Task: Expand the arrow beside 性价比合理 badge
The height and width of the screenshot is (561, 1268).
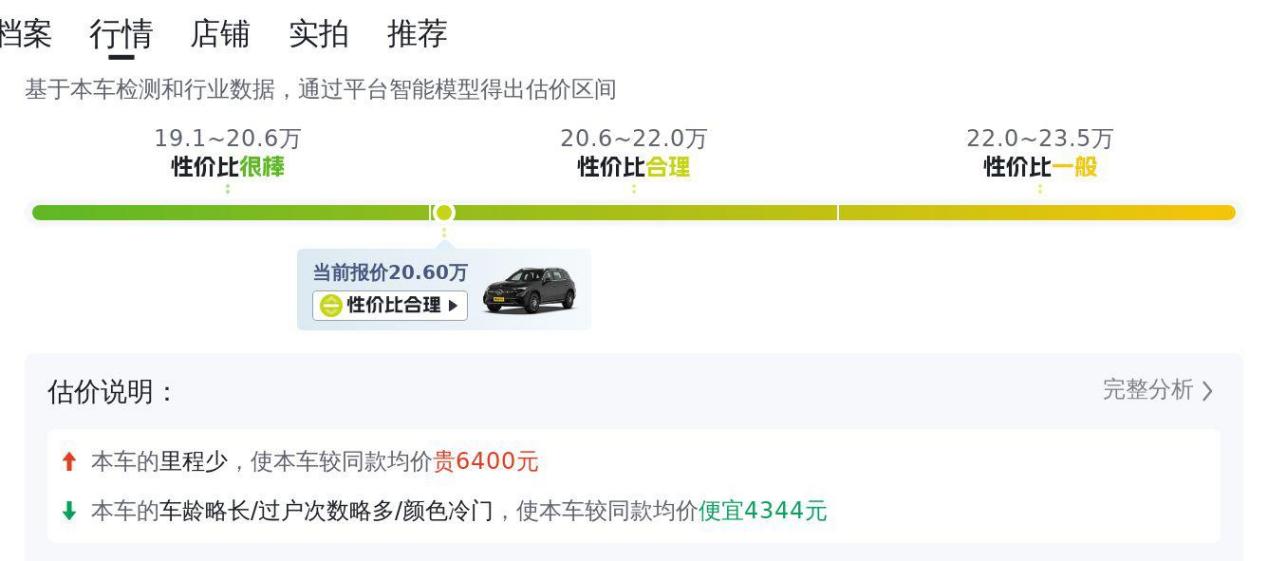Action: click(454, 305)
